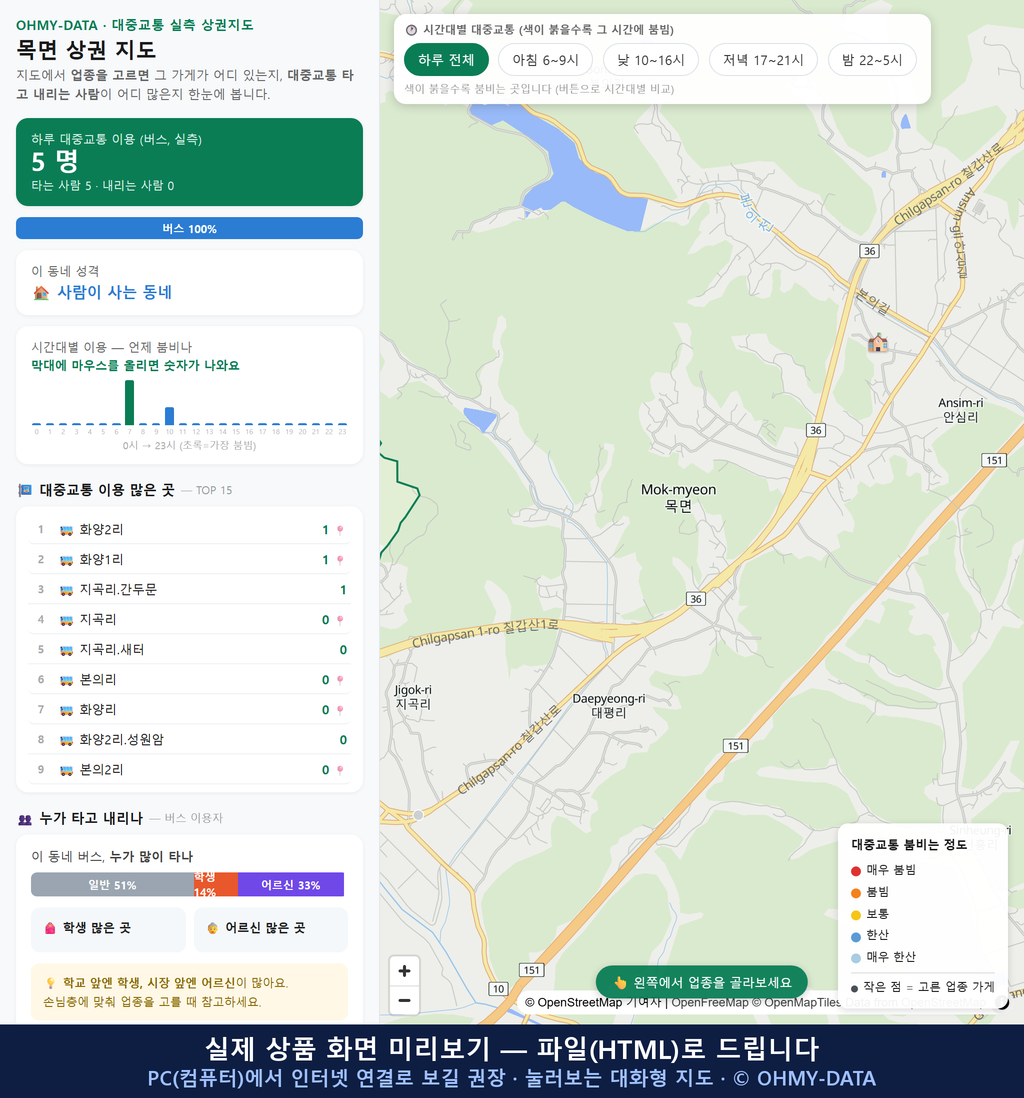Click the Daepyeong-ri 대평리 map label

click(609, 706)
